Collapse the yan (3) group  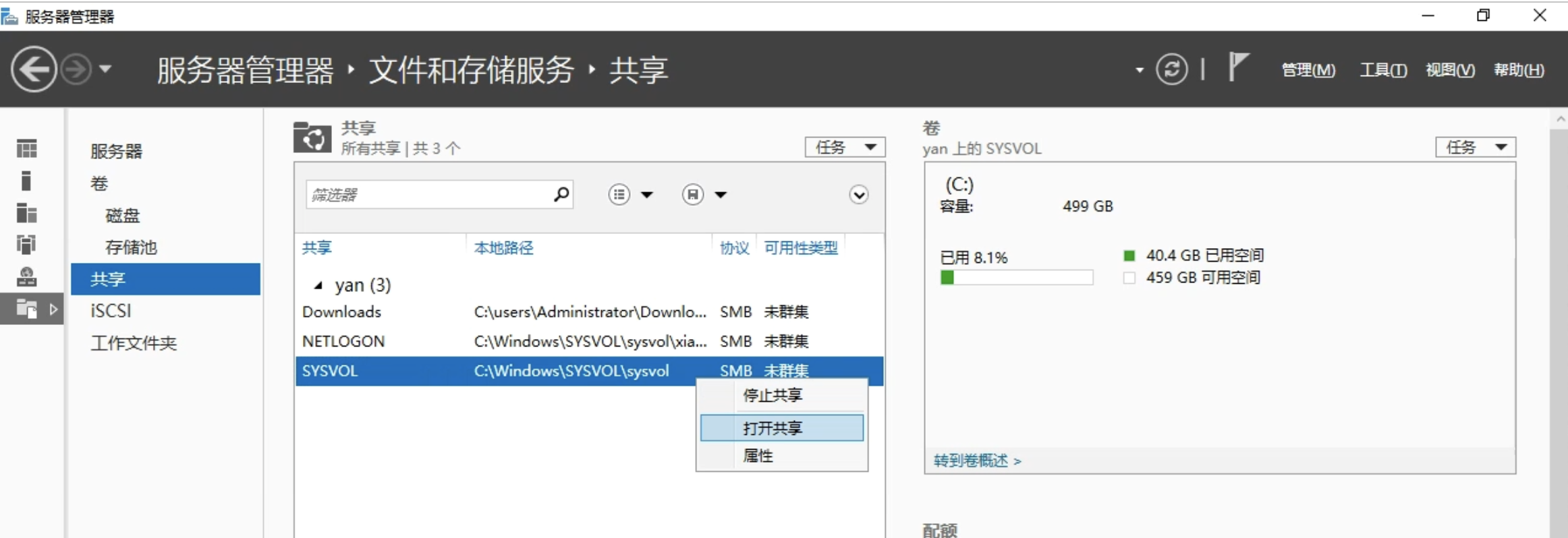tap(318, 286)
